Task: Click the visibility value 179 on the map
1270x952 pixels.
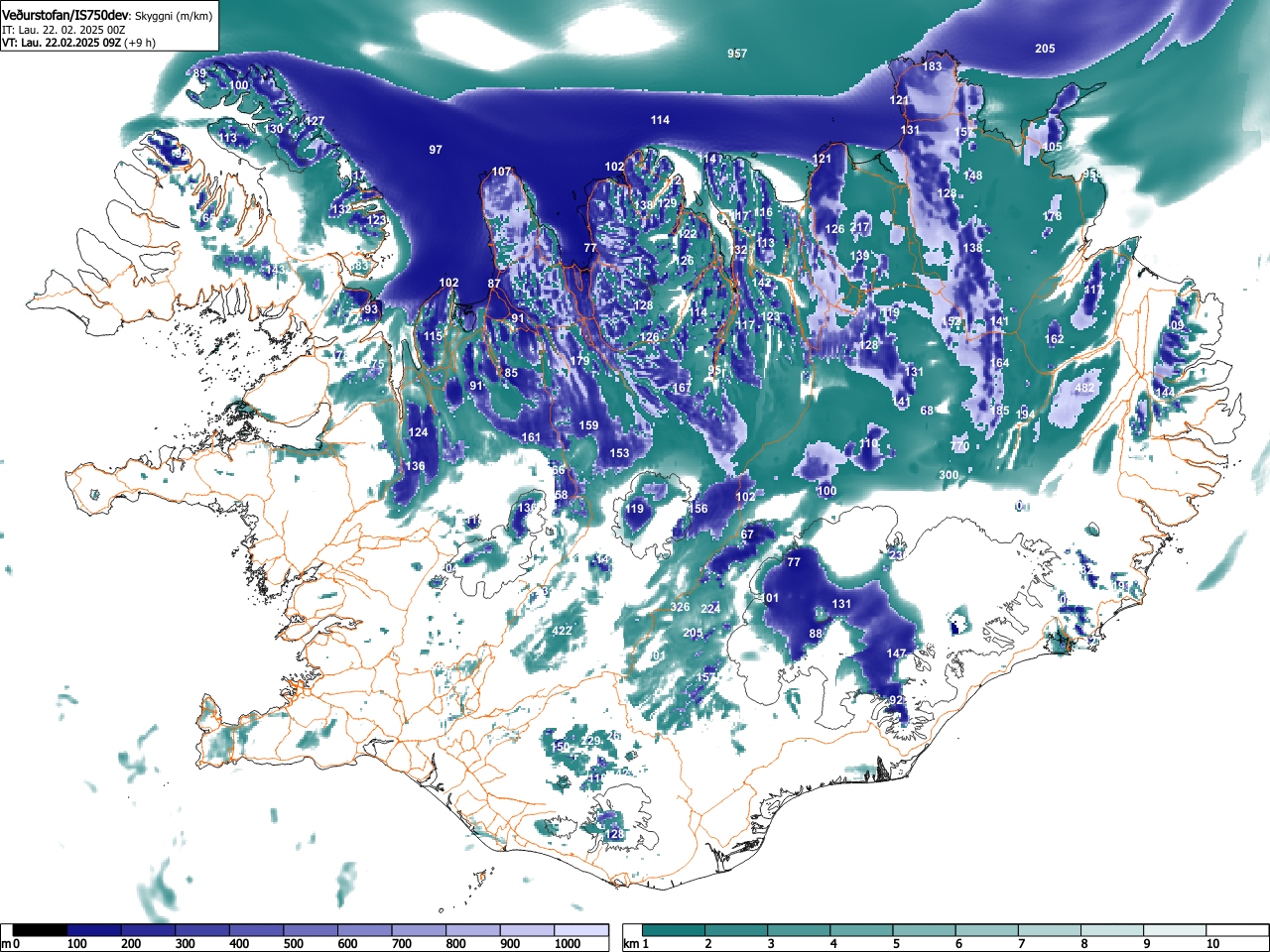Action: pyautogui.click(x=579, y=361)
